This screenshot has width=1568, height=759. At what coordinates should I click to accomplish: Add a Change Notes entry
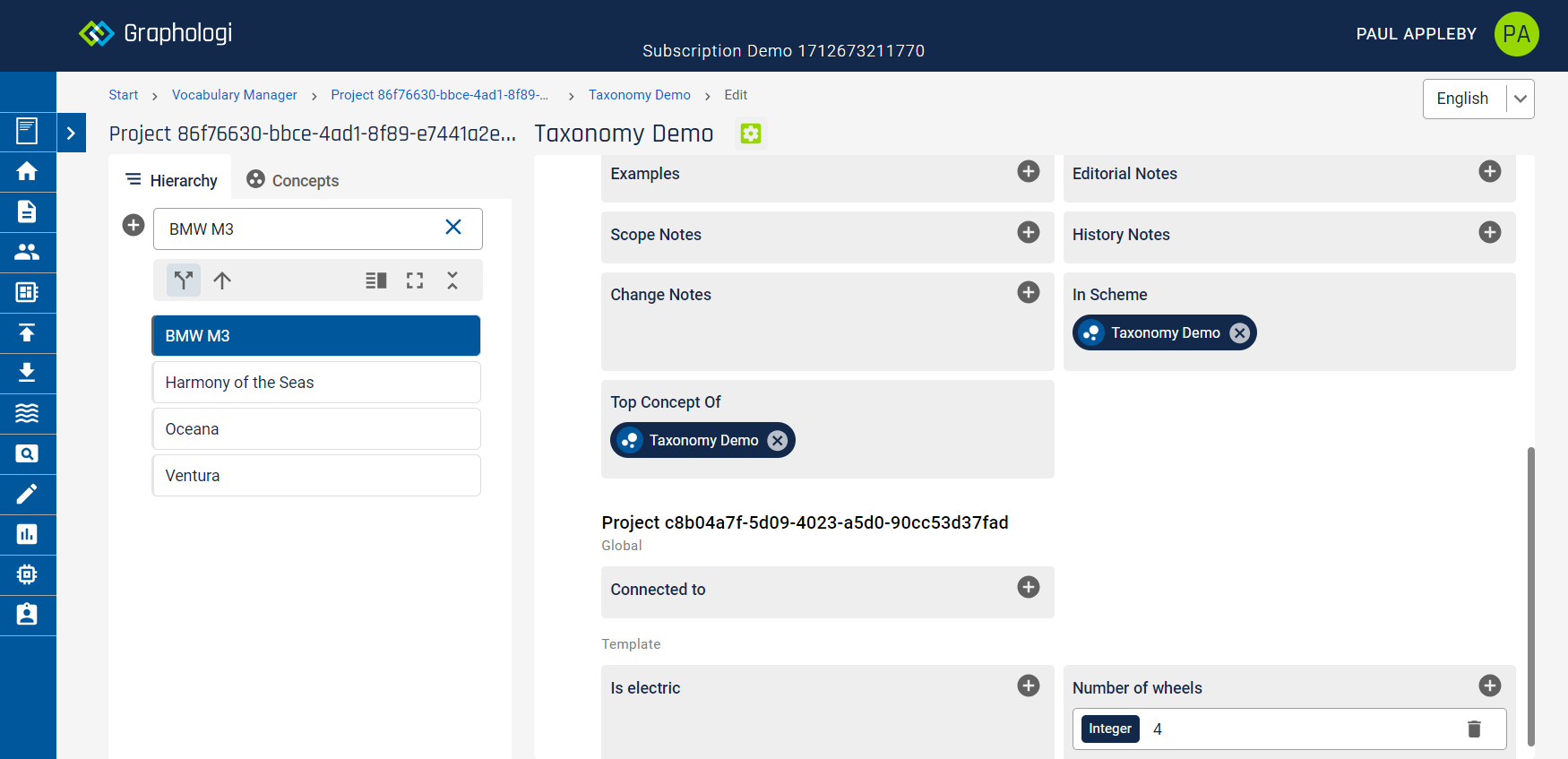click(1029, 292)
